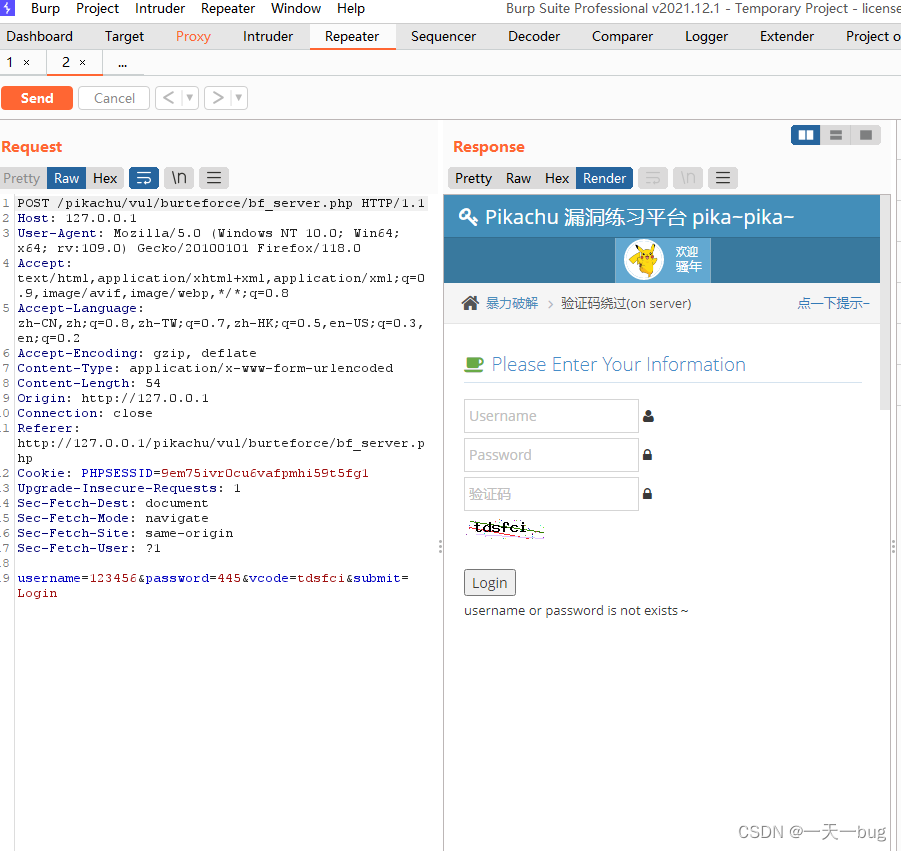Viewport: 901px width, 851px height.
Task: Select tabbed combined layout icon
Action: click(866, 135)
